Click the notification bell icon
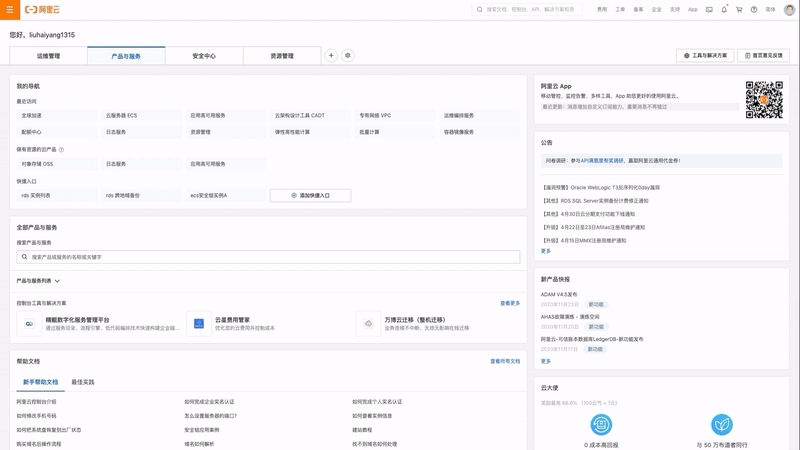Screen dimensions: 800x450 pyautogui.click(x=724, y=9)
